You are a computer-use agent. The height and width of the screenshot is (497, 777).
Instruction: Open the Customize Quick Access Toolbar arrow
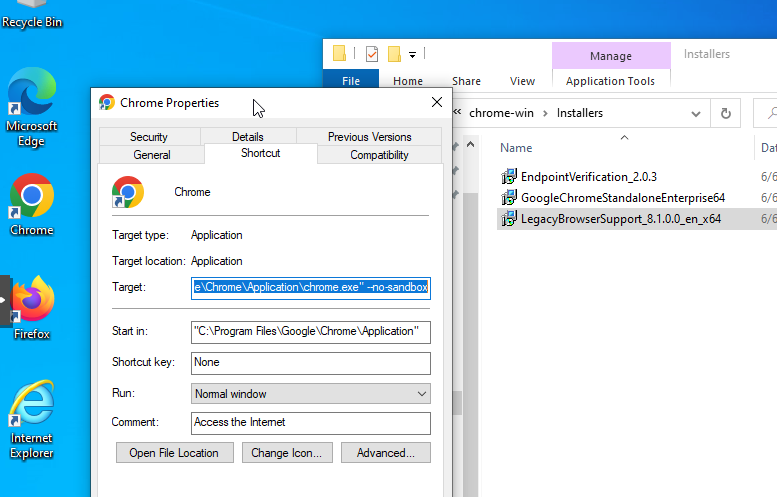click(x=412, y=55)
